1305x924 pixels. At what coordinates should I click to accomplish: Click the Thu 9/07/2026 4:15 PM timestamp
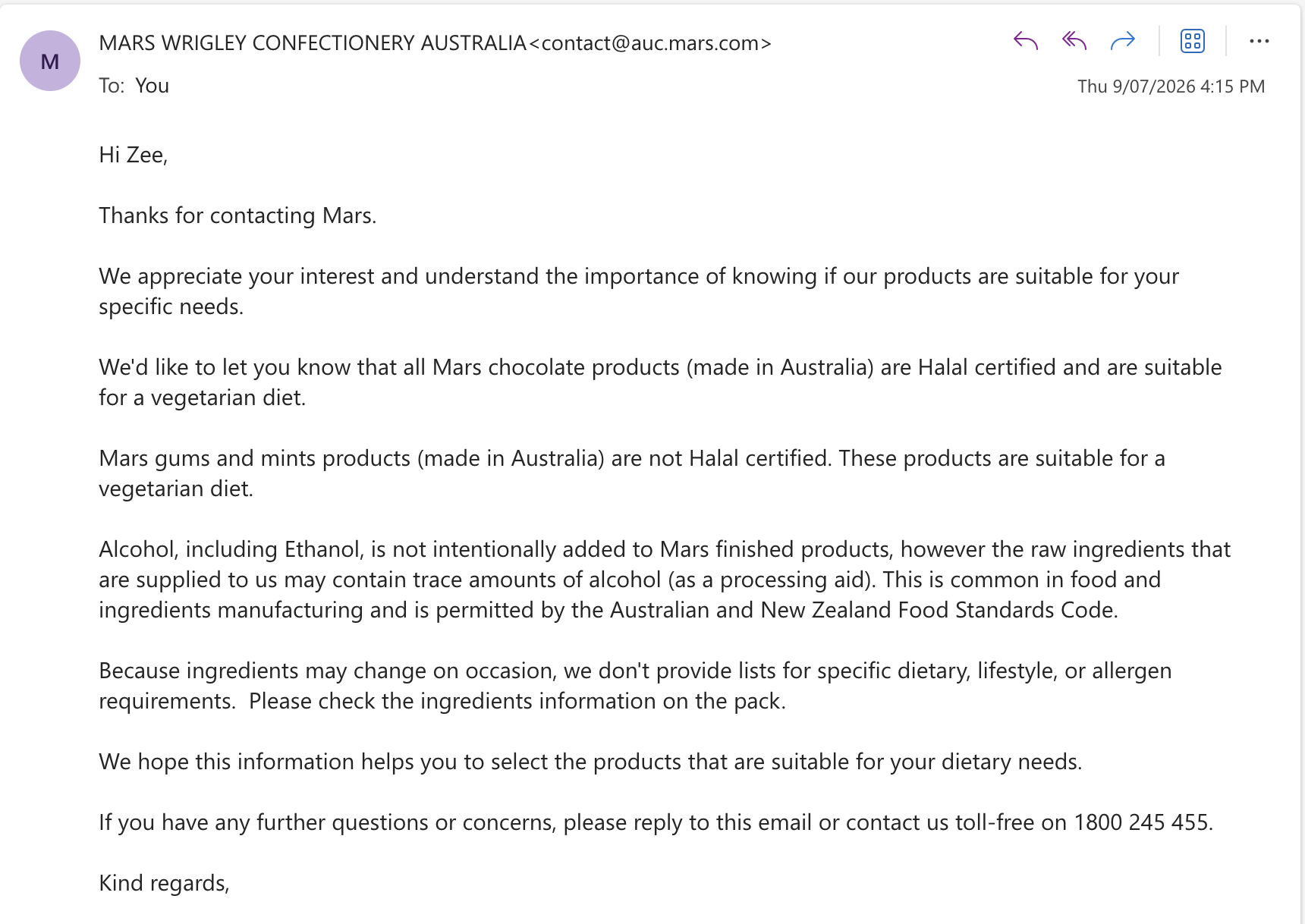[1171, 86]
